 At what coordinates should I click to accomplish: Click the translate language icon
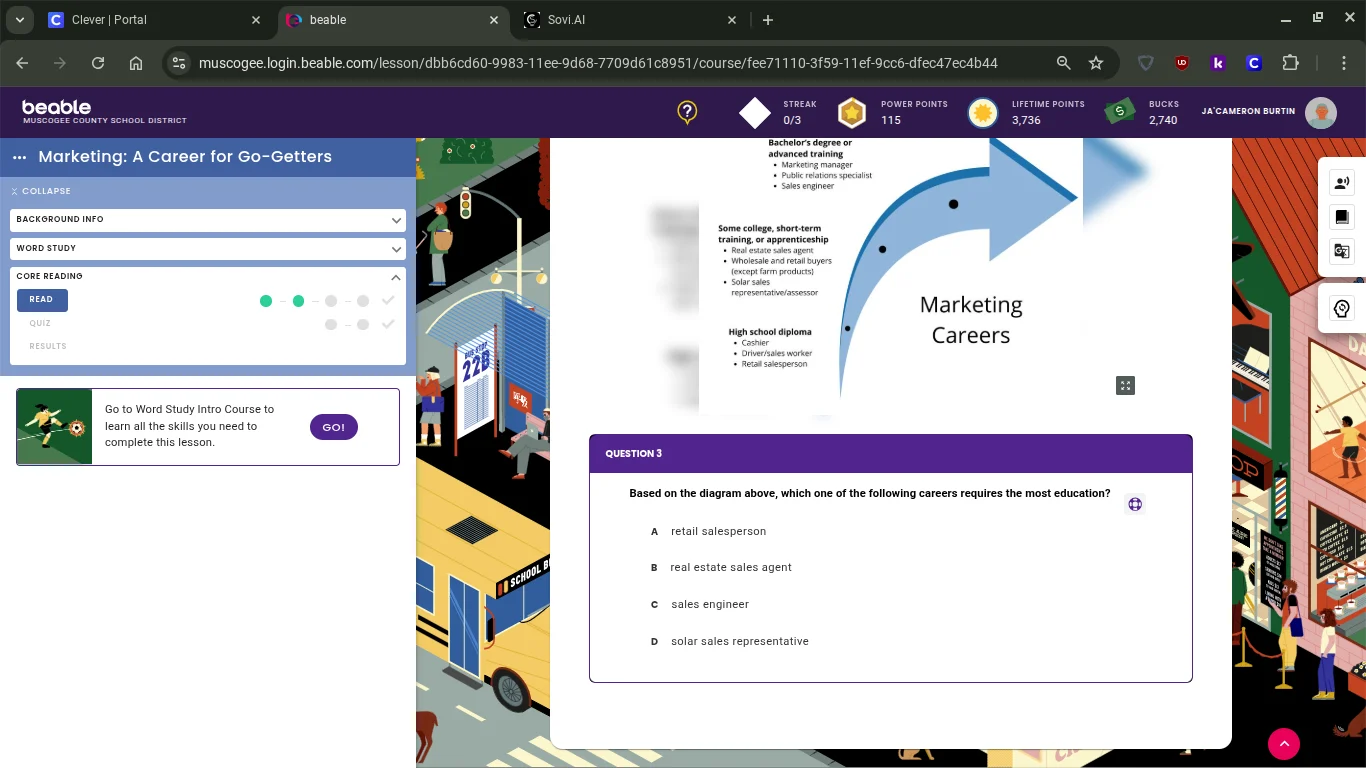[1342, 251]
